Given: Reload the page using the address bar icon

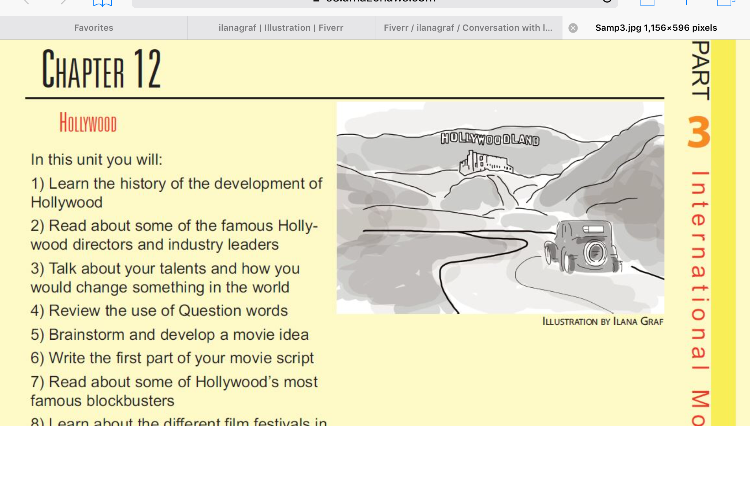Looking at the screenshot, I should 606,3.
